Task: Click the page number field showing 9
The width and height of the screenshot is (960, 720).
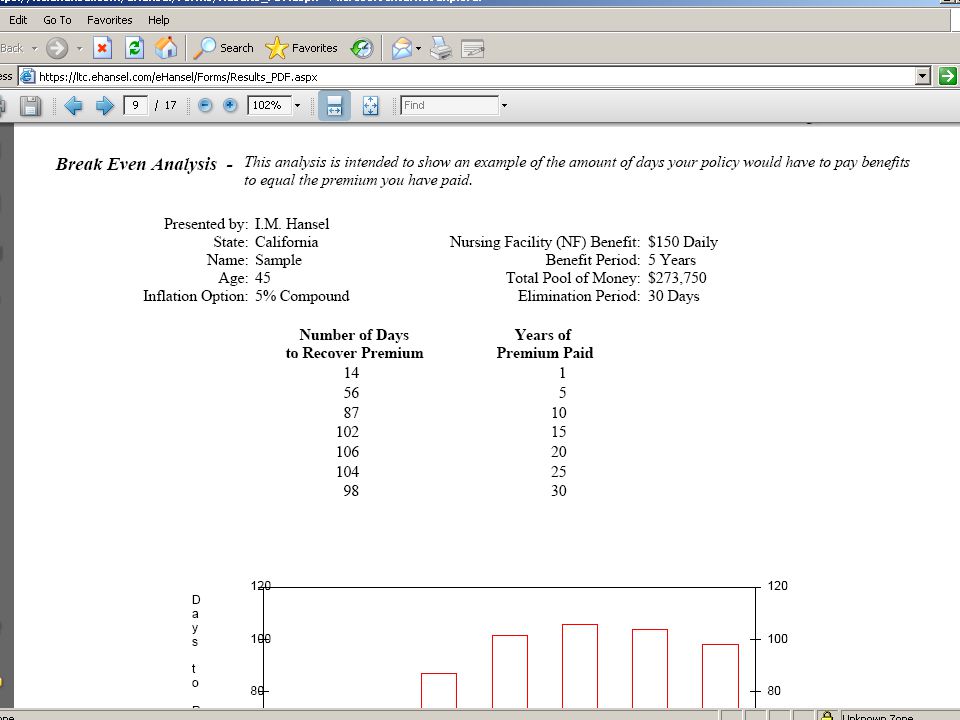Action: tap(135, 105)
